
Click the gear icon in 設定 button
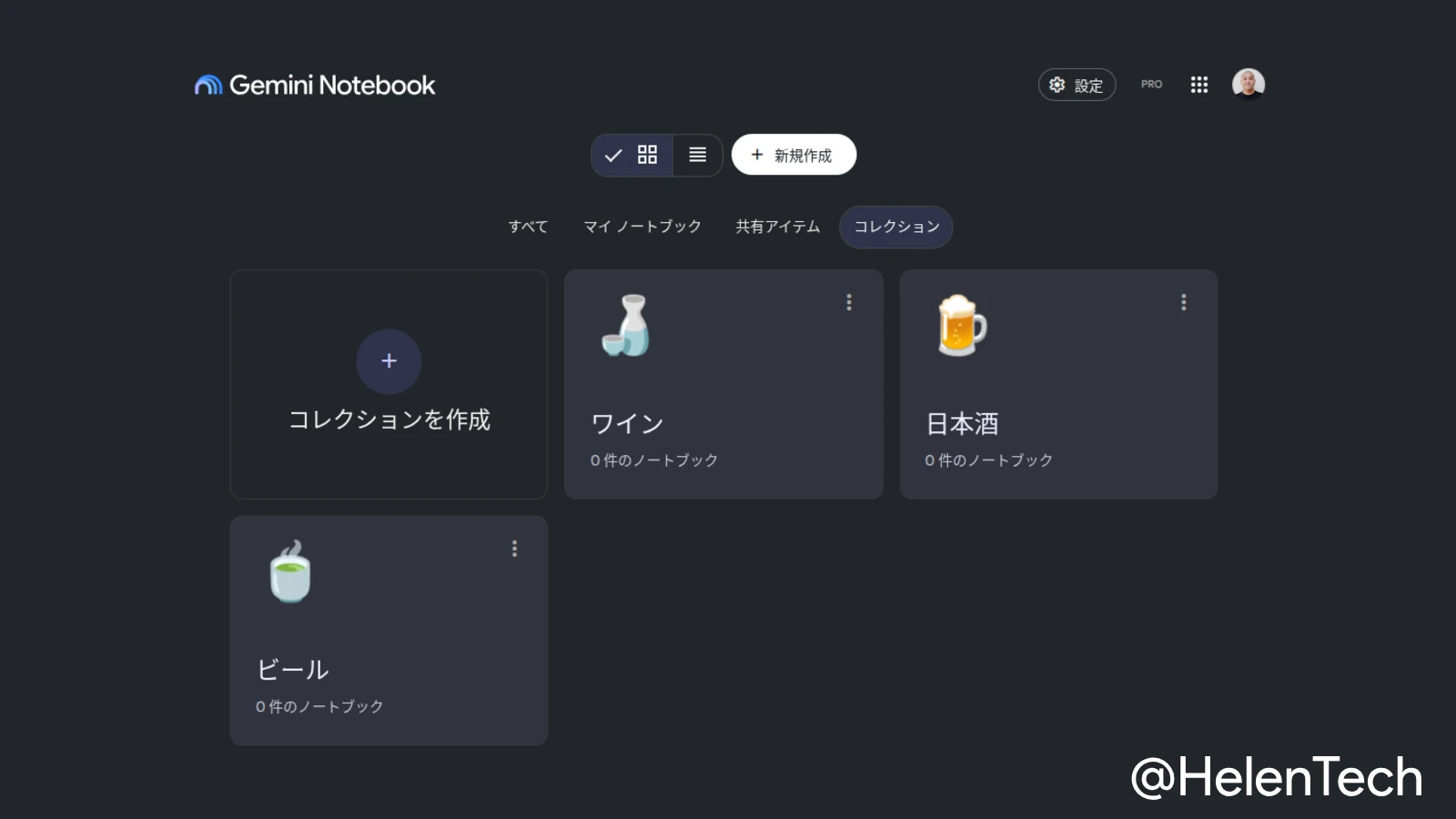click(1057, 85)
